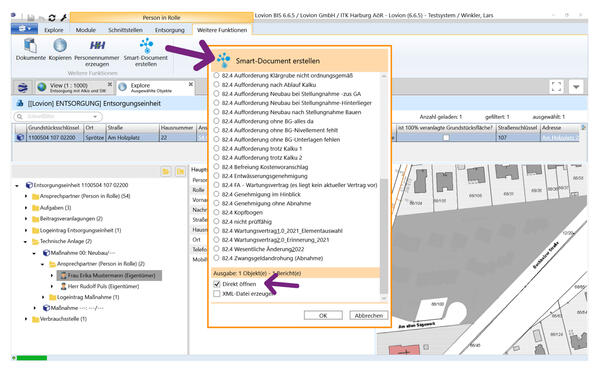Image resolution: width=600 pixels, height=372 pixels.
Task: Click the globe icon on Explore tab
Action: tap(122, 87)
